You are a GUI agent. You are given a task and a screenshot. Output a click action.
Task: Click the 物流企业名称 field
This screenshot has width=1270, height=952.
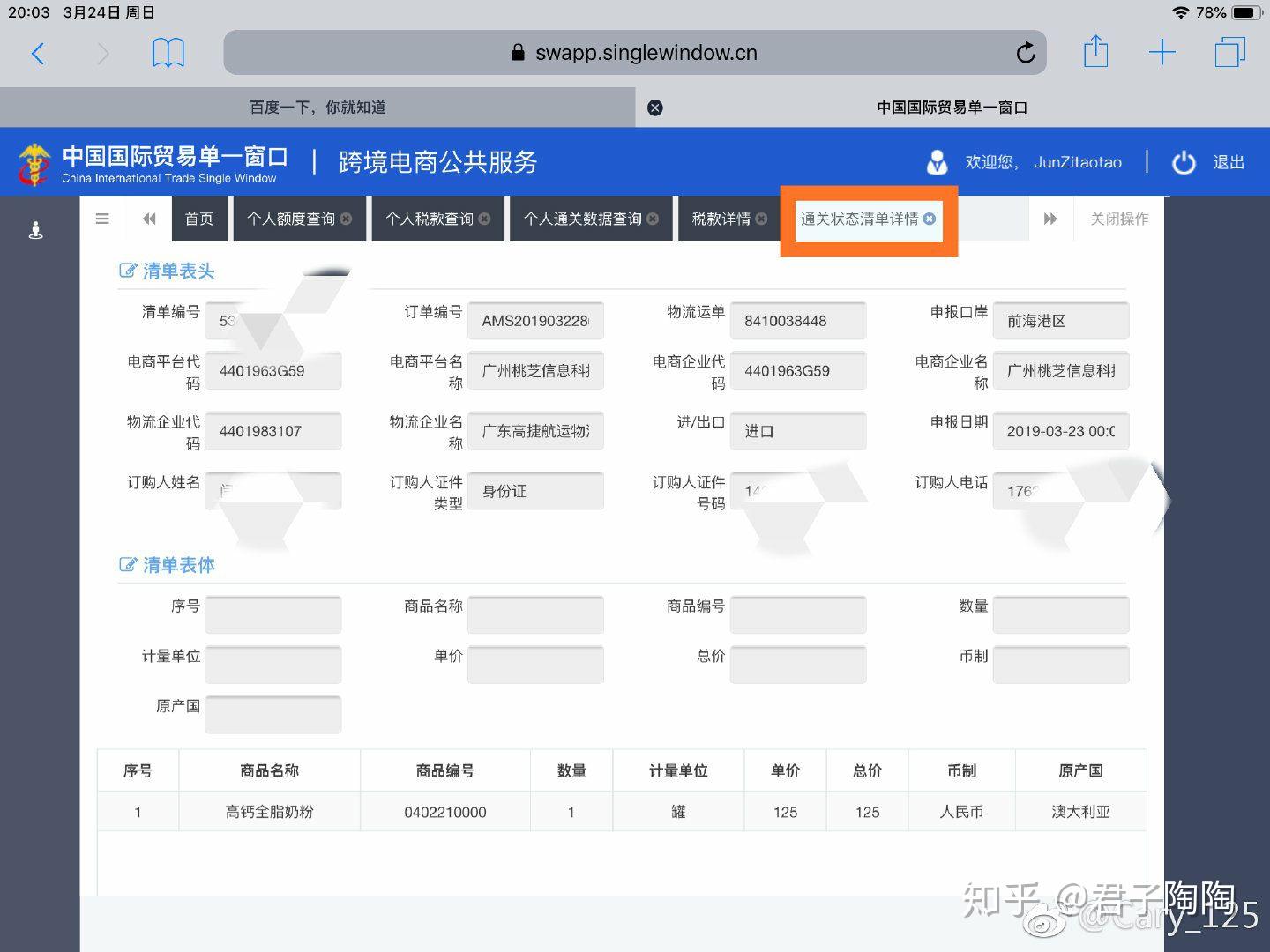pyautogui.click(x=535, y=431)
